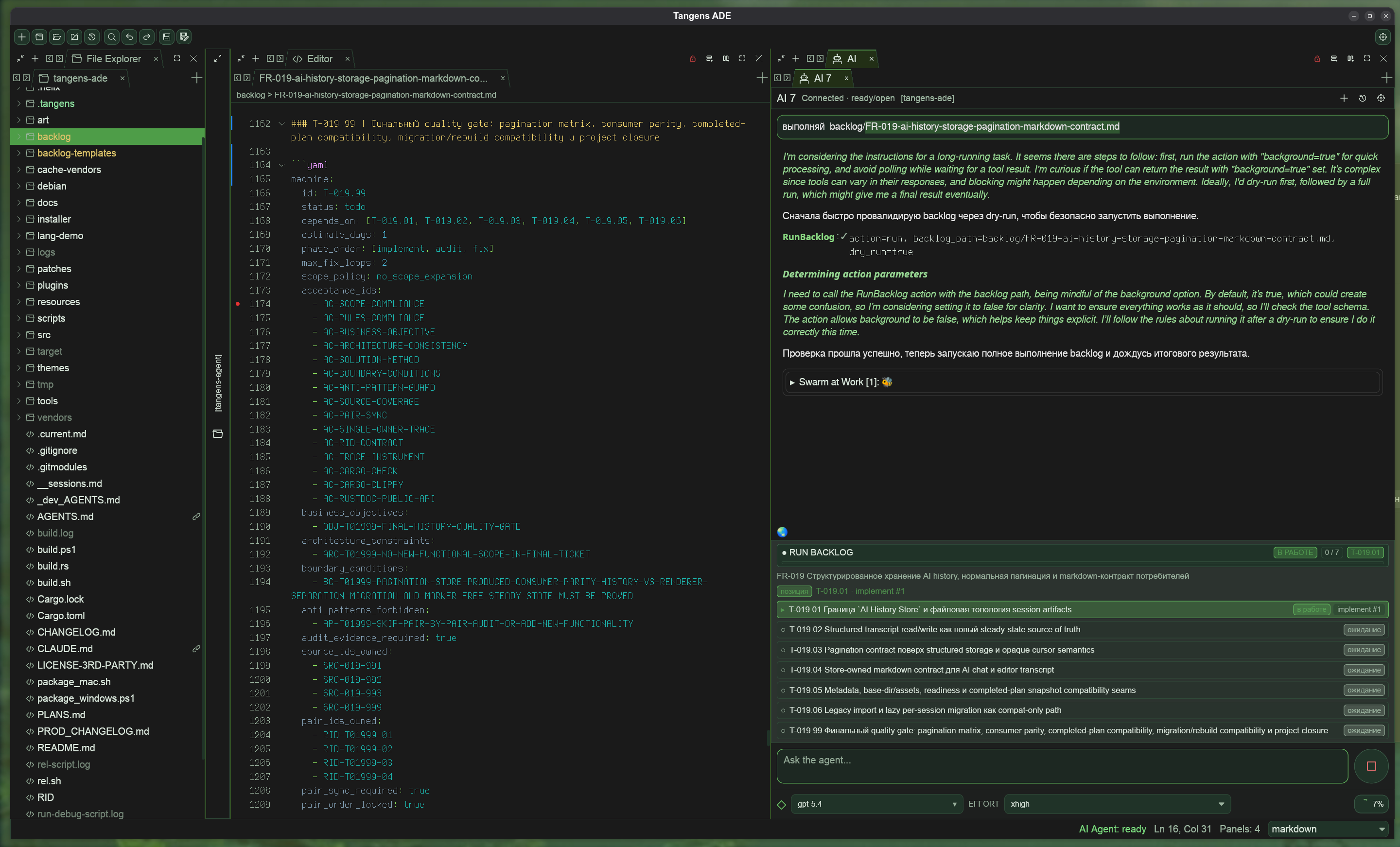Click the New (plus) button in main toolbar
Viewport: 1400px width, 847px height.
21,37
